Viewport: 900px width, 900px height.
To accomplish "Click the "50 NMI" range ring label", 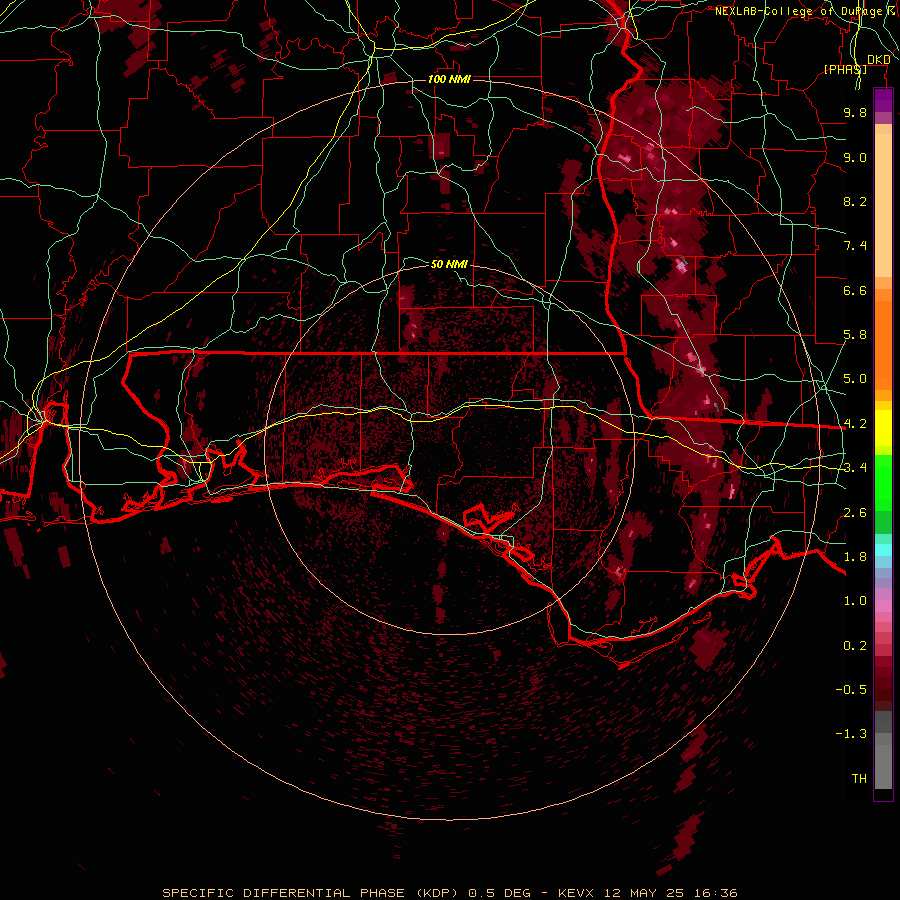I will pyautogui.click(x=449, y=264).
